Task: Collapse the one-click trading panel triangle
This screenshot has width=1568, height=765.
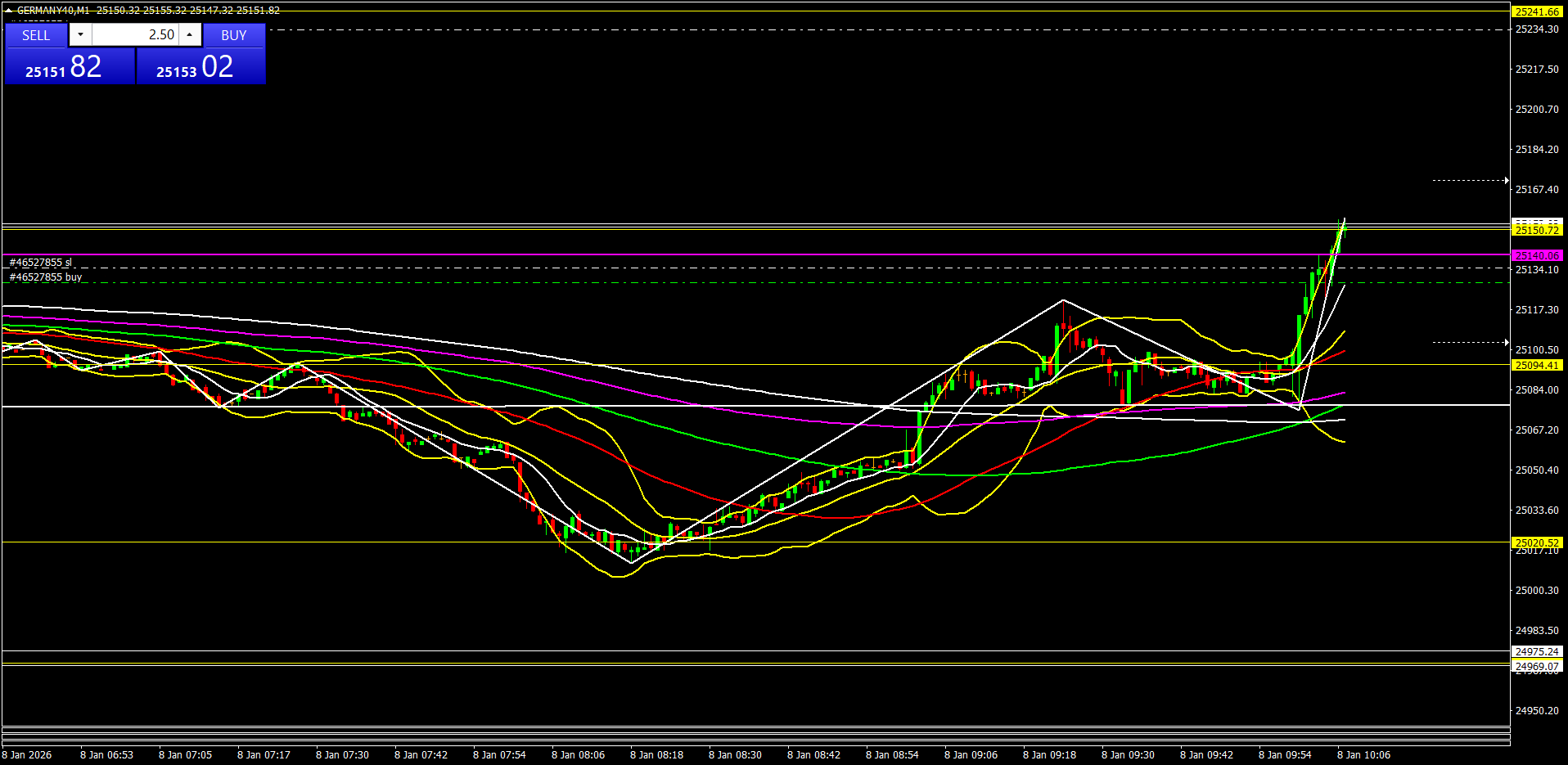Action: click(9, 11)
